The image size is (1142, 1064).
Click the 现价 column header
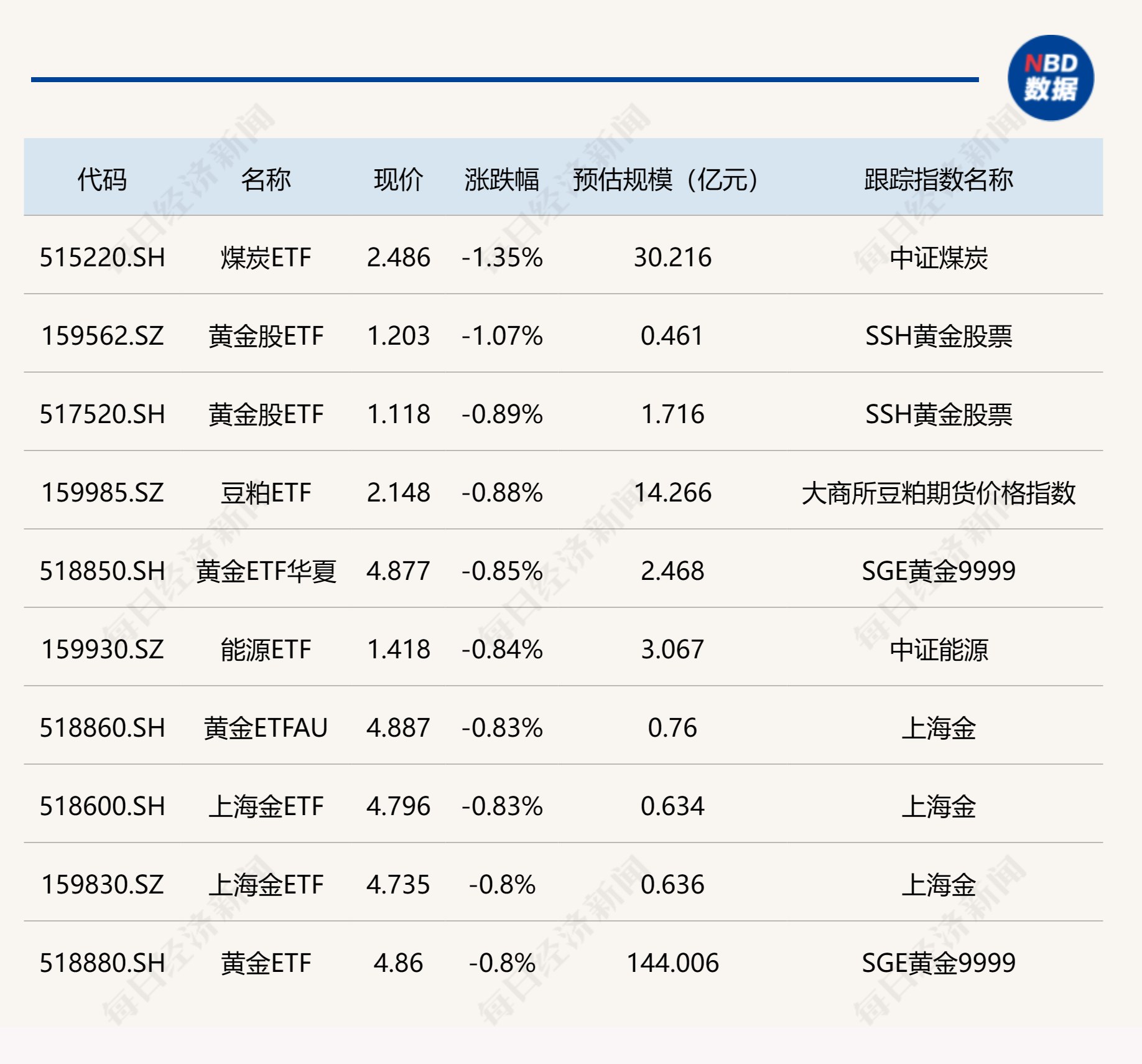click(x=398, y=180)
